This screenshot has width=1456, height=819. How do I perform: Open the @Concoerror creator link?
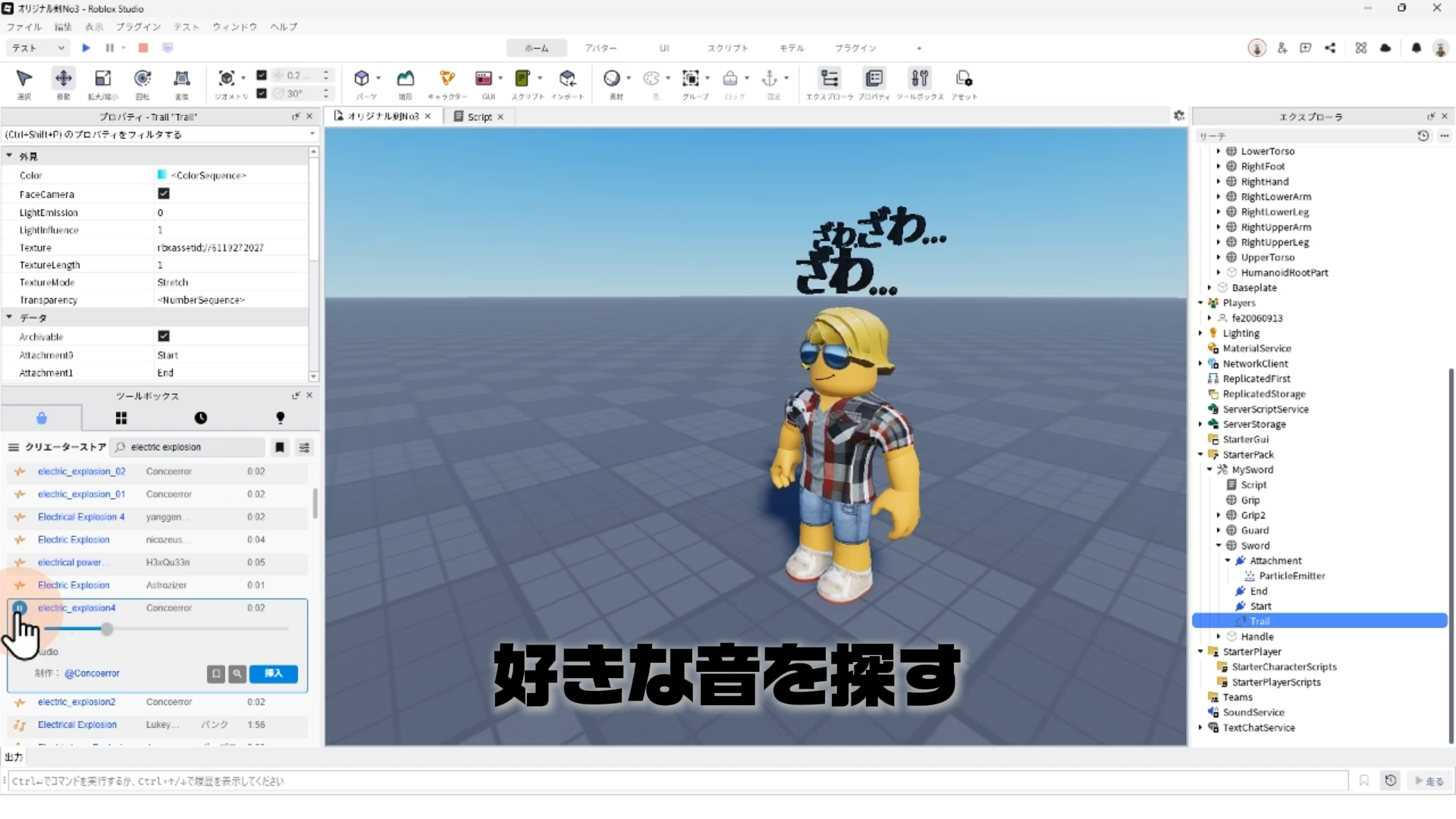point(92,673)
